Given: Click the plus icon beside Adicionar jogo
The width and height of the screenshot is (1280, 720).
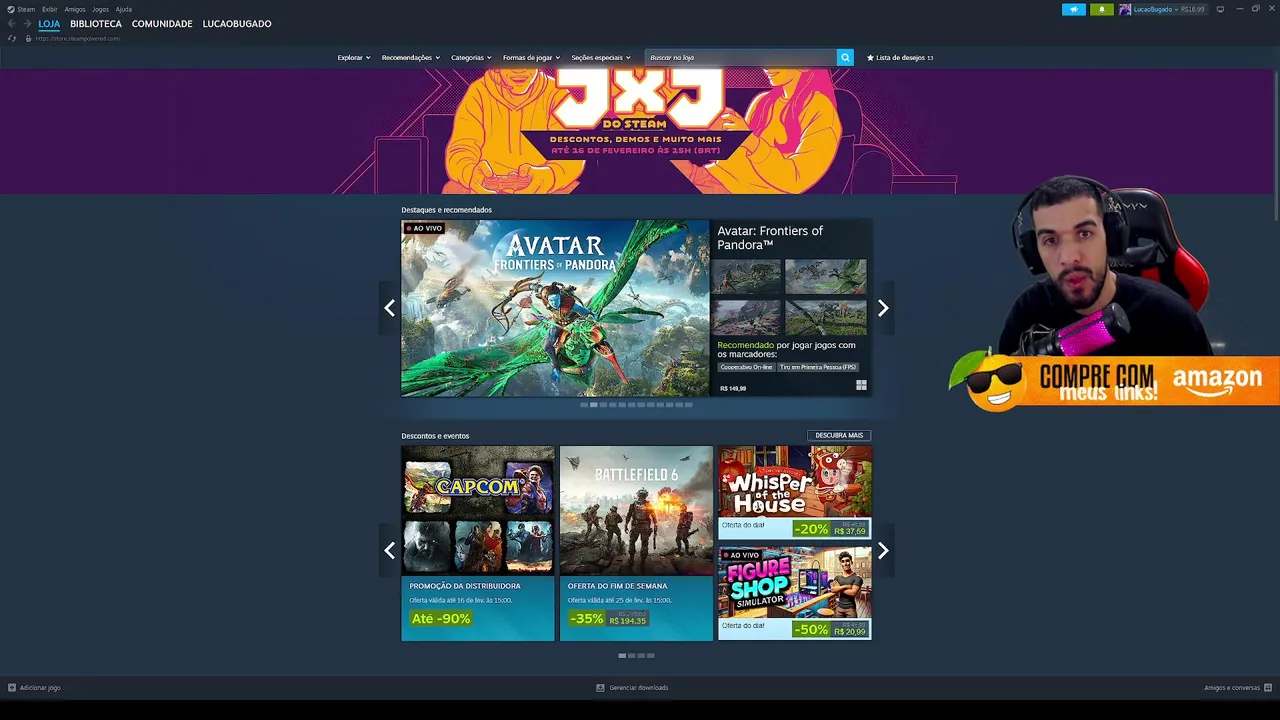Looking at the screenshot, I should click(x=12, y=688).
